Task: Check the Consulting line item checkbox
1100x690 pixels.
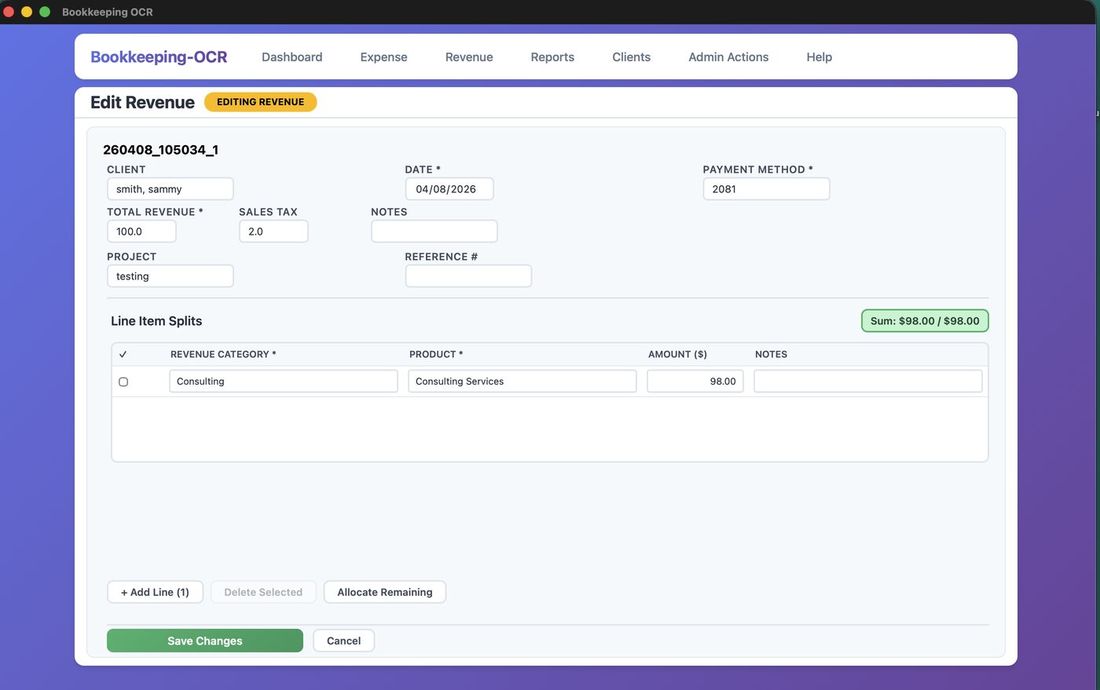Action: click(123, 381)
